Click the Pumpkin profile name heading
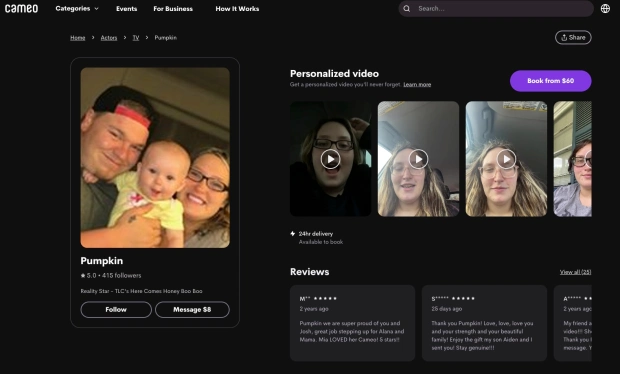Image resolution: width=620 pixels, height=374 pixels. 102,261
